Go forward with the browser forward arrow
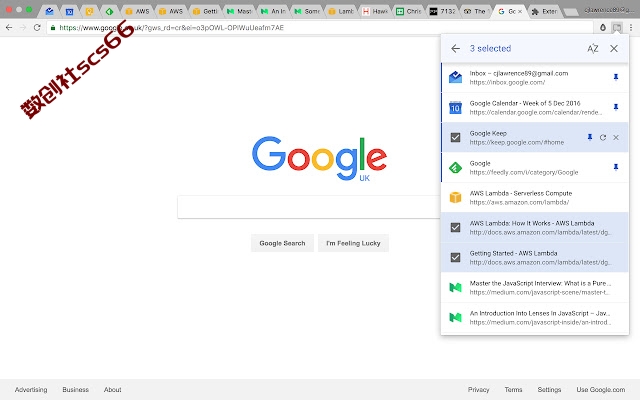Viewport: 640px width, 400px height. pos(23,28)
